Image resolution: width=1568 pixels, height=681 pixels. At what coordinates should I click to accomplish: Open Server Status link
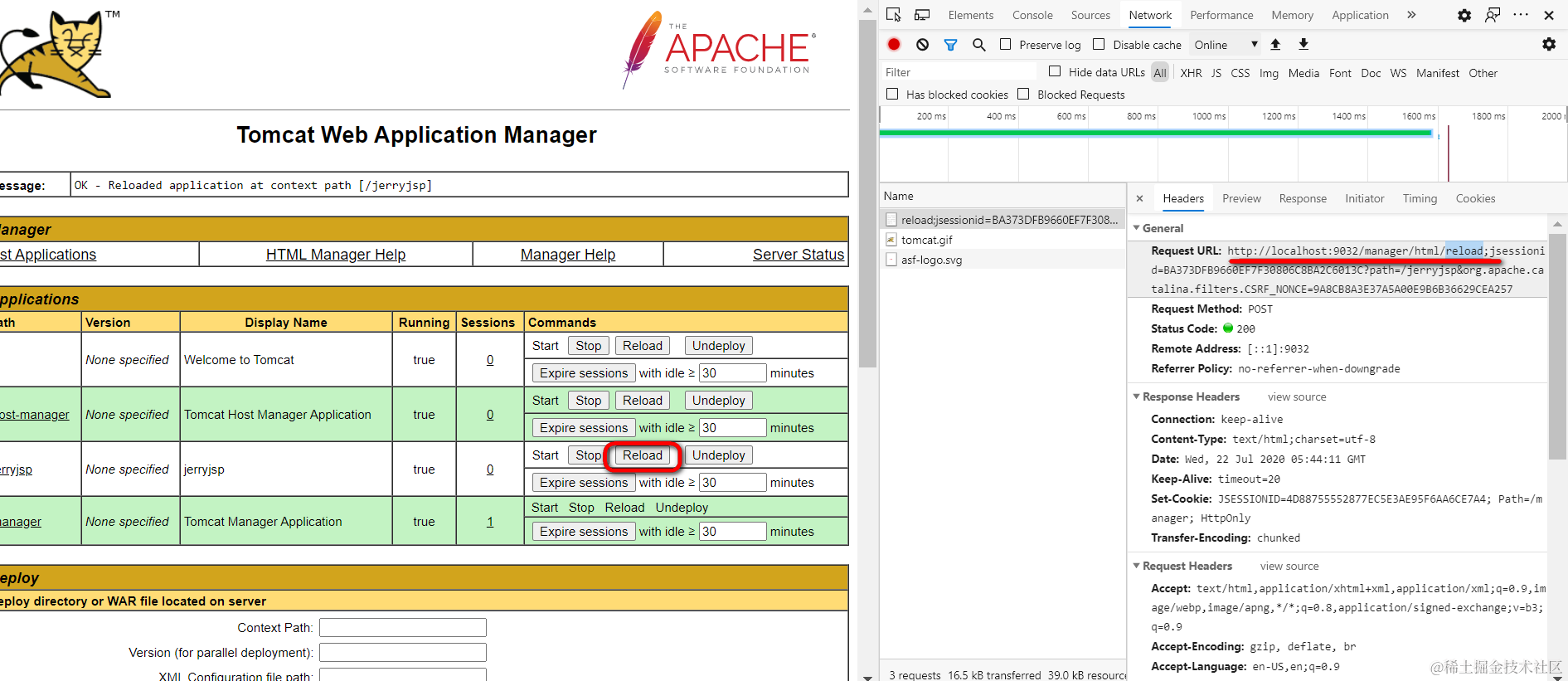(799, 255)
